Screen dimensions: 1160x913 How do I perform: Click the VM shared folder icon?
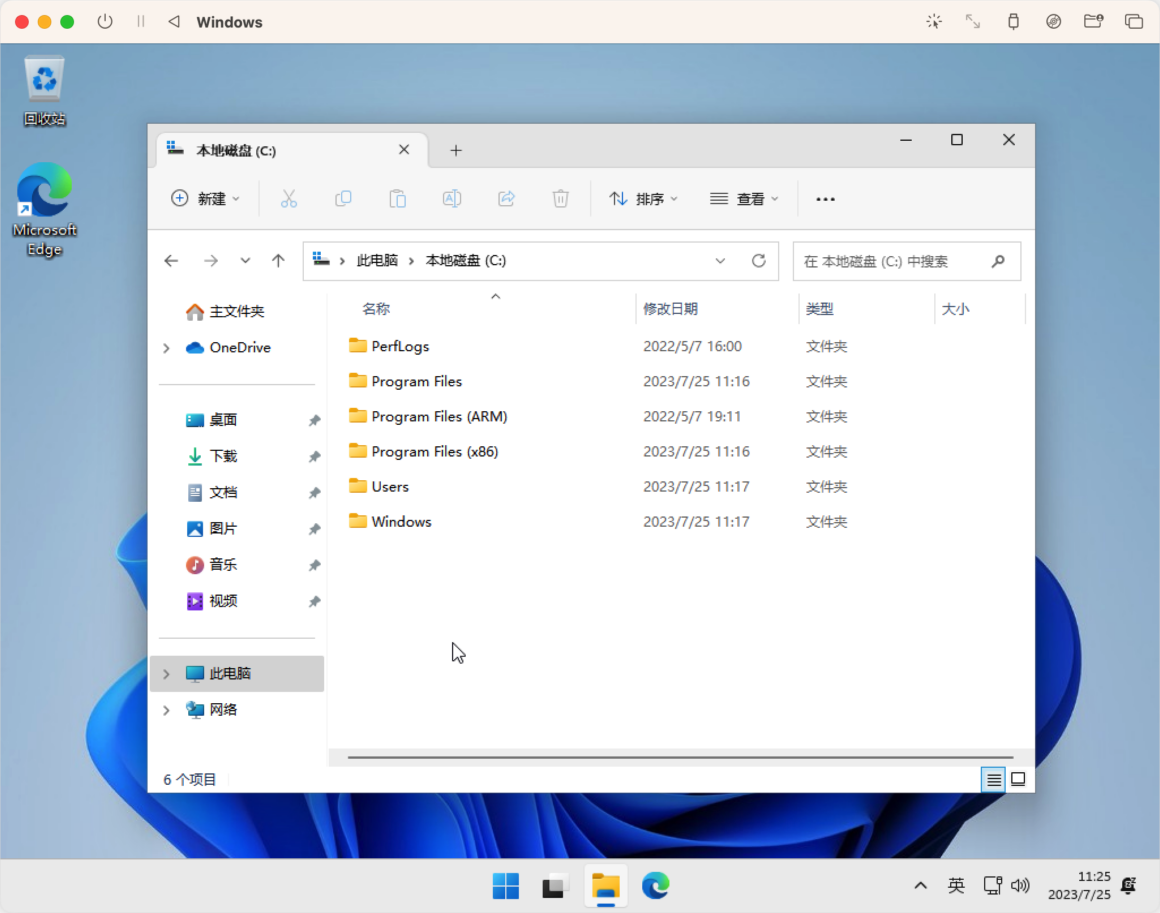pyautogui.click(x=1093, y=21)
